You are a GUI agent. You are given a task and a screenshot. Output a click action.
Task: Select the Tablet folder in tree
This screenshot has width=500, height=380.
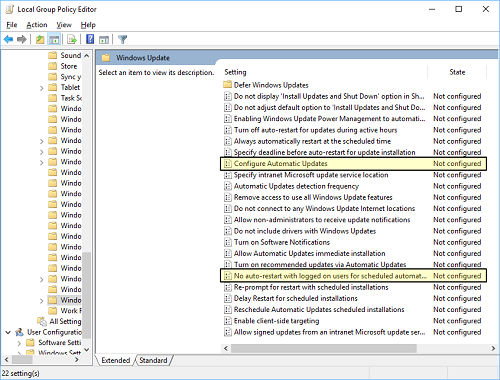pyautogui.click(x=64, y=87)
